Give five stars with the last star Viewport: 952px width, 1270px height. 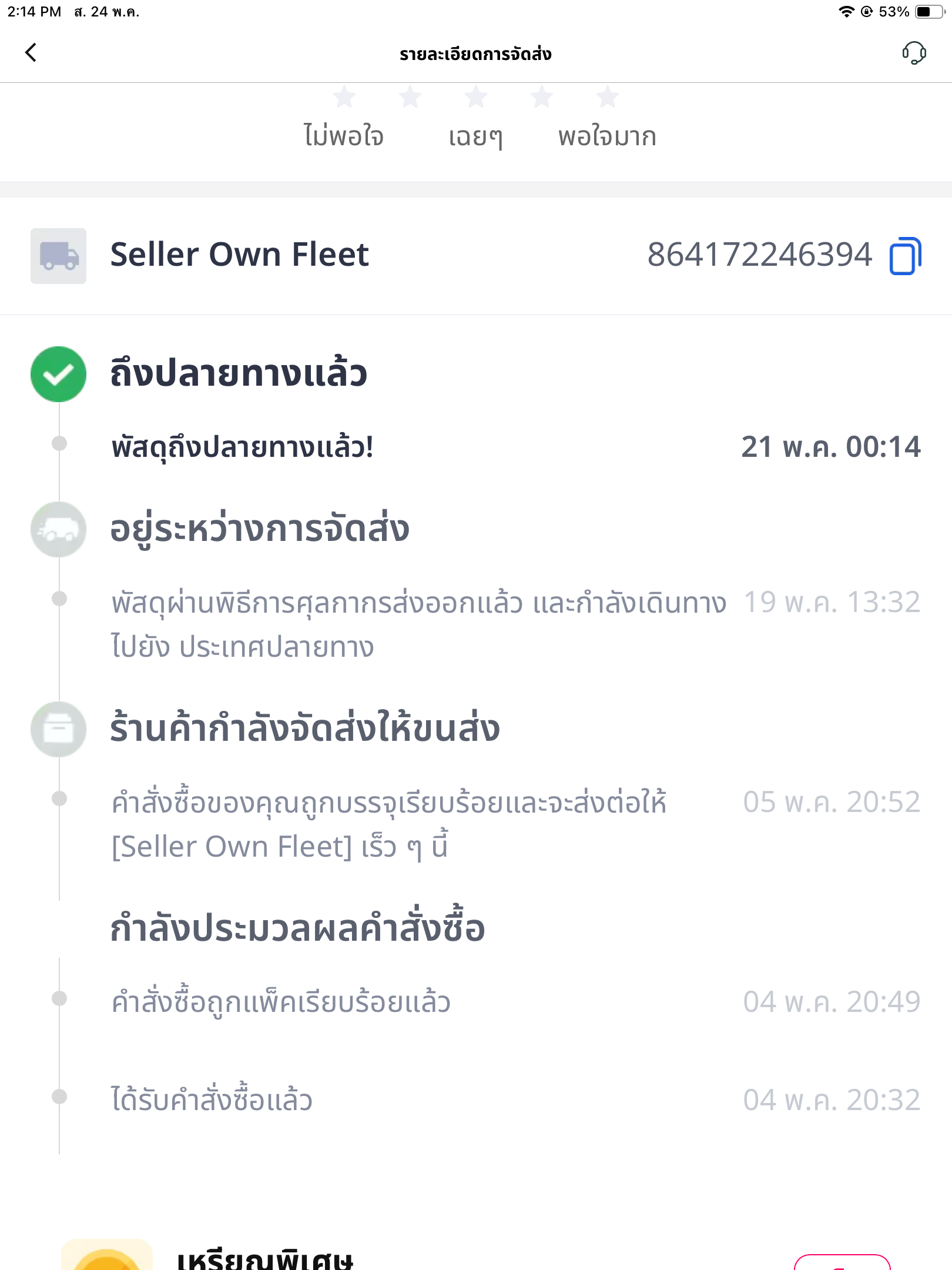click(608, 97)
